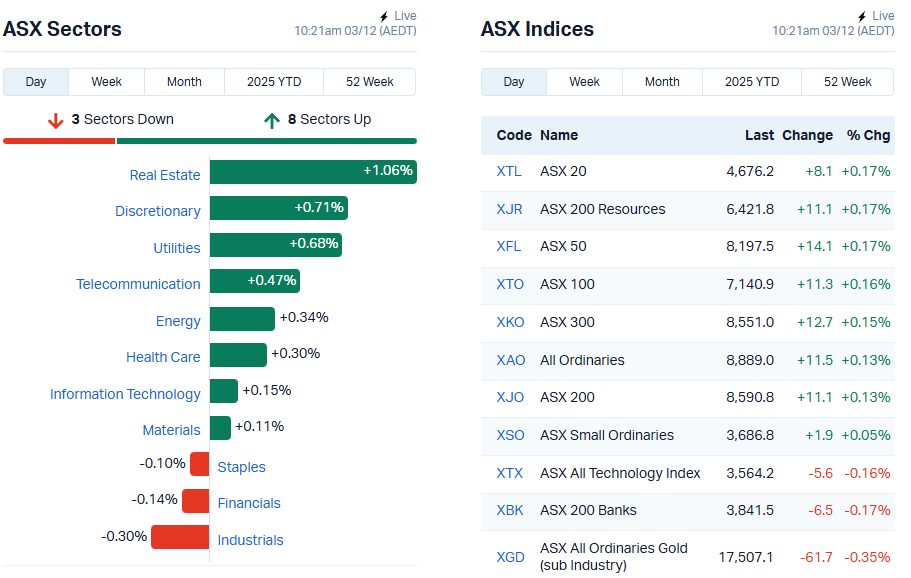The height and width of the screenshot is (578, 911).
Task: Click the Real Estate +1.06% bar
Action: [x=313, y=172]
